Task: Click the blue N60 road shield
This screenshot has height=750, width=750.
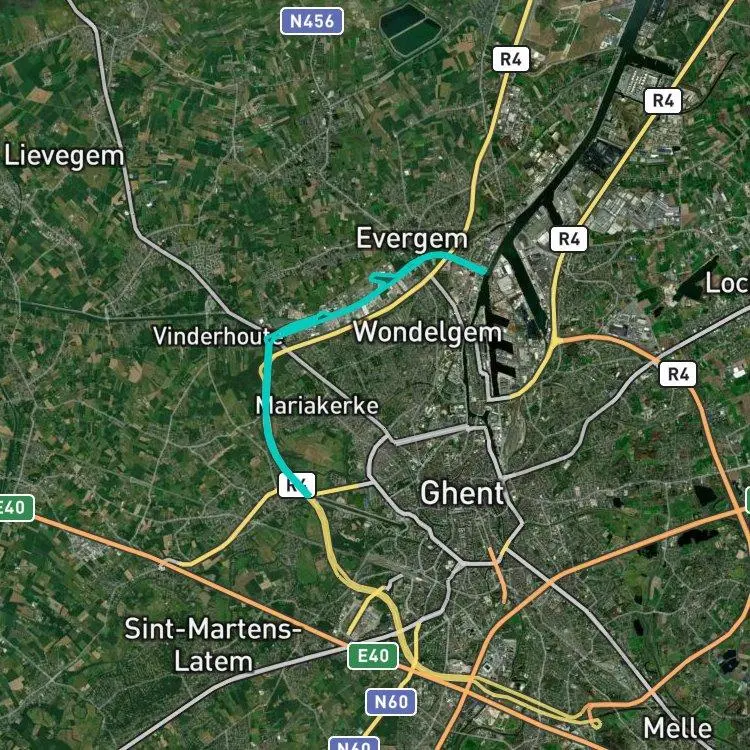Action: [391, 702]
